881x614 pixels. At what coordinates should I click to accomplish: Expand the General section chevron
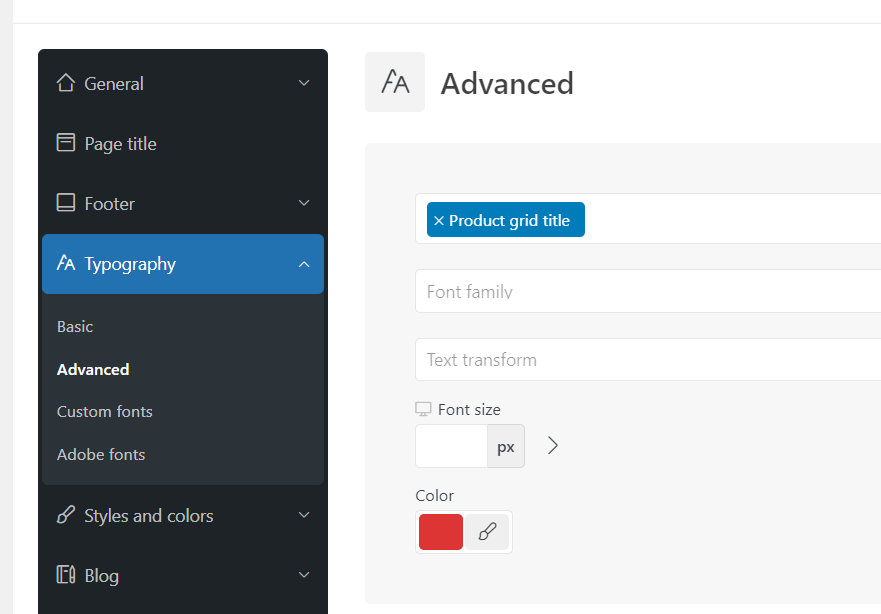point(304,83)
